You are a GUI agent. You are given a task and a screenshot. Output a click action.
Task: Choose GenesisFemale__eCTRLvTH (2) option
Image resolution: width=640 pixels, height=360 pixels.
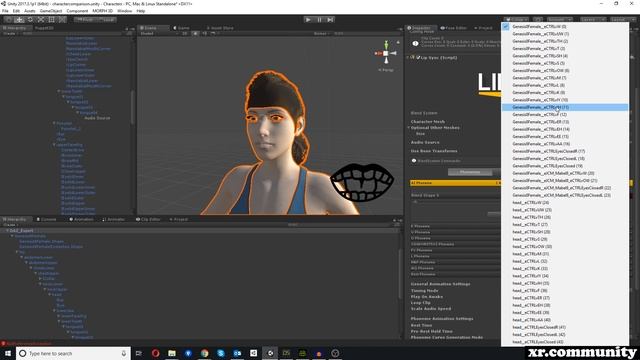[x=565, y=41]
